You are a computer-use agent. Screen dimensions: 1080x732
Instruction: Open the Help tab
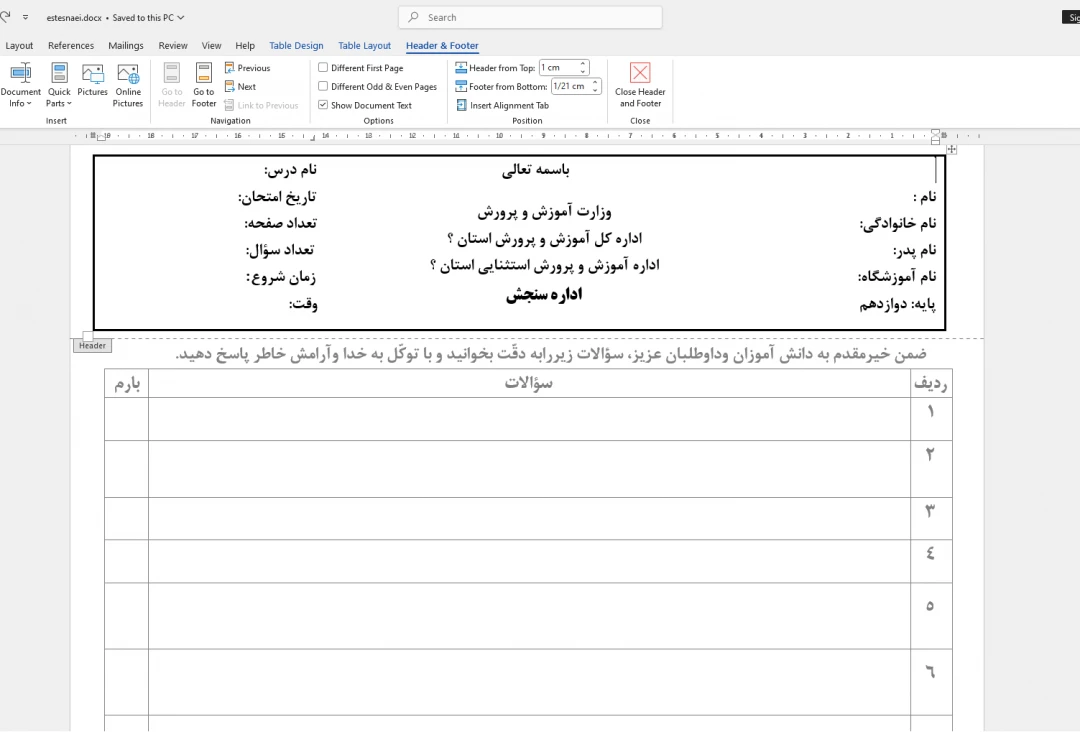tap(245, 45)
